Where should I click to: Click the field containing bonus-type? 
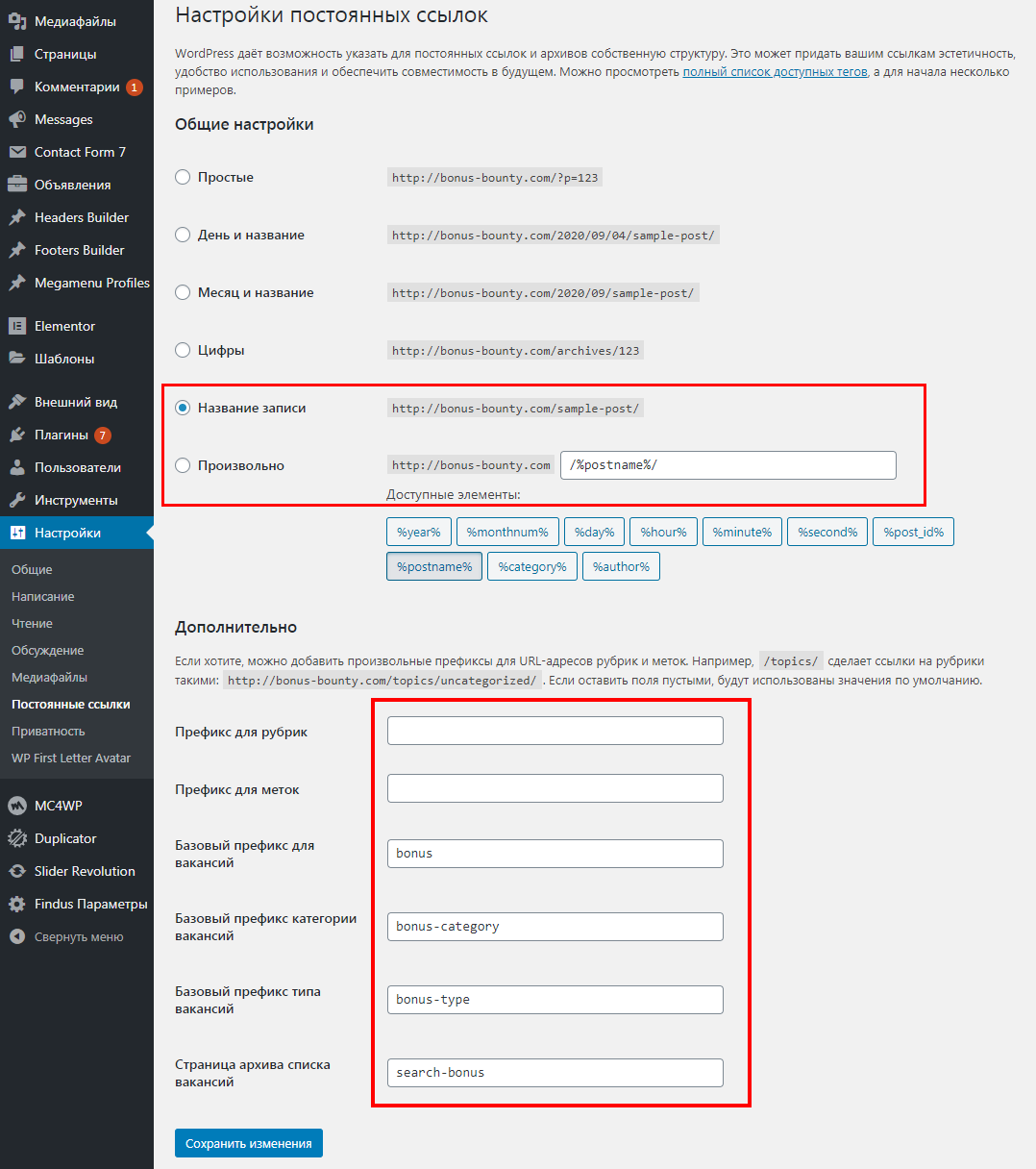click(x=555, y=1000)
